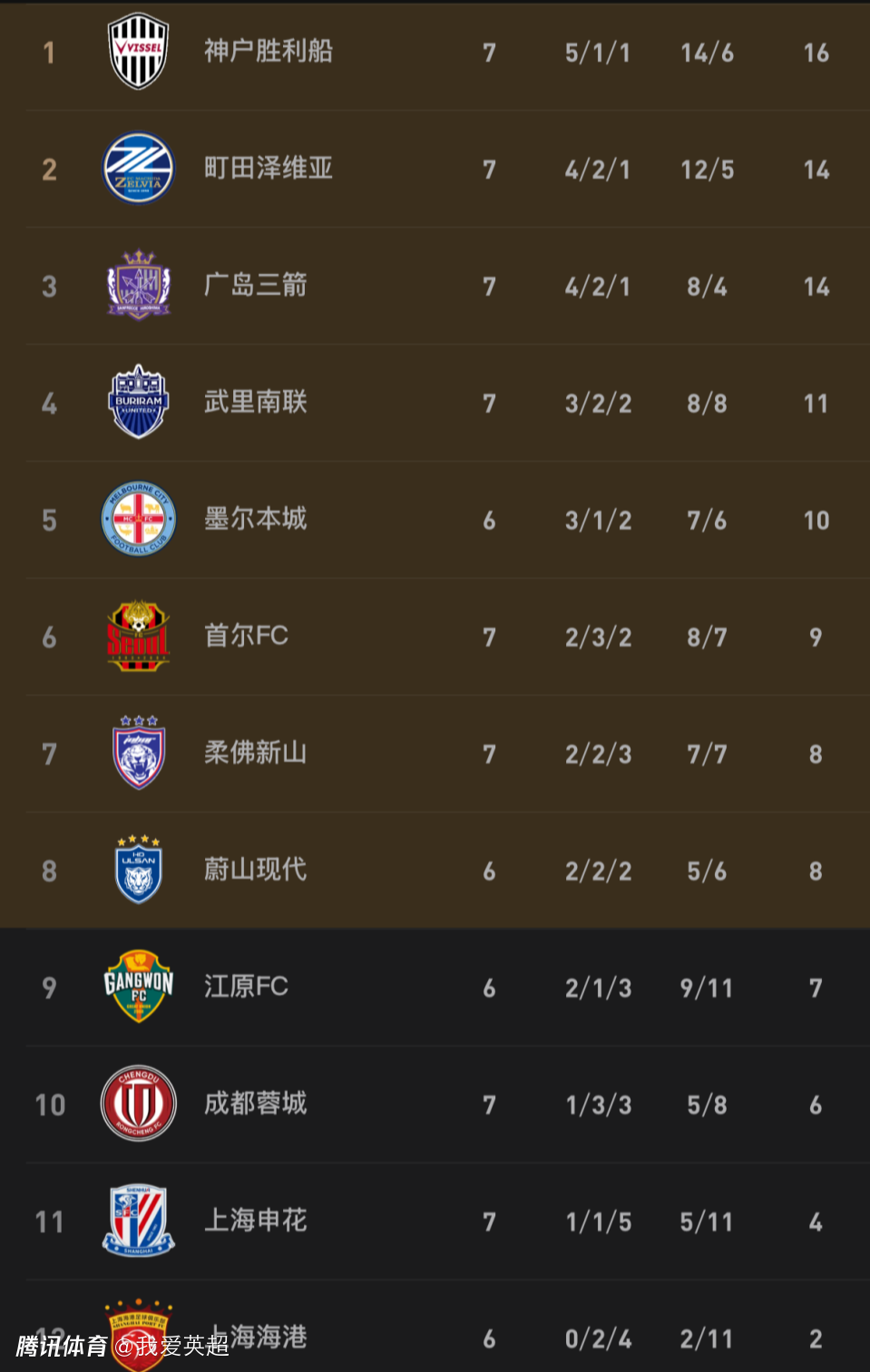This screenshot has width=870, height=1372.
Task: Click the @我爱英超 watermark account
Action: coord(169,1348)
